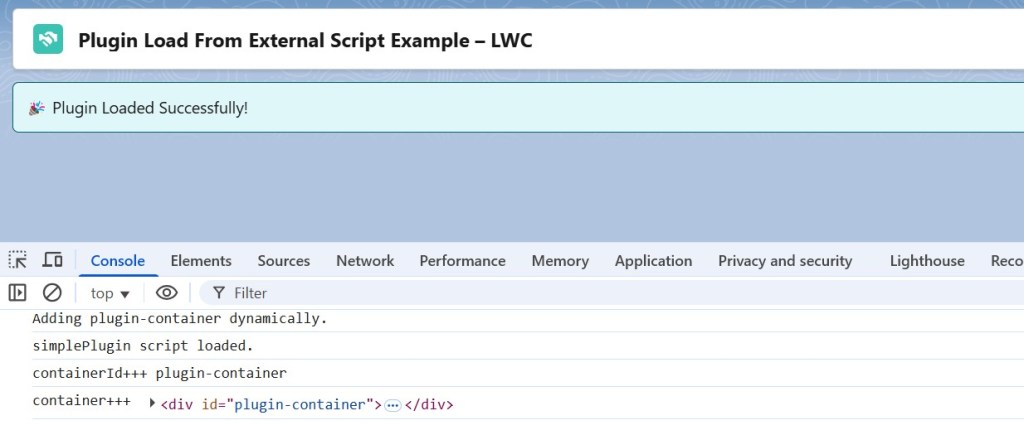Click the LWC handshake app icon
This screenshot has width=1024, height=430.
48,40
